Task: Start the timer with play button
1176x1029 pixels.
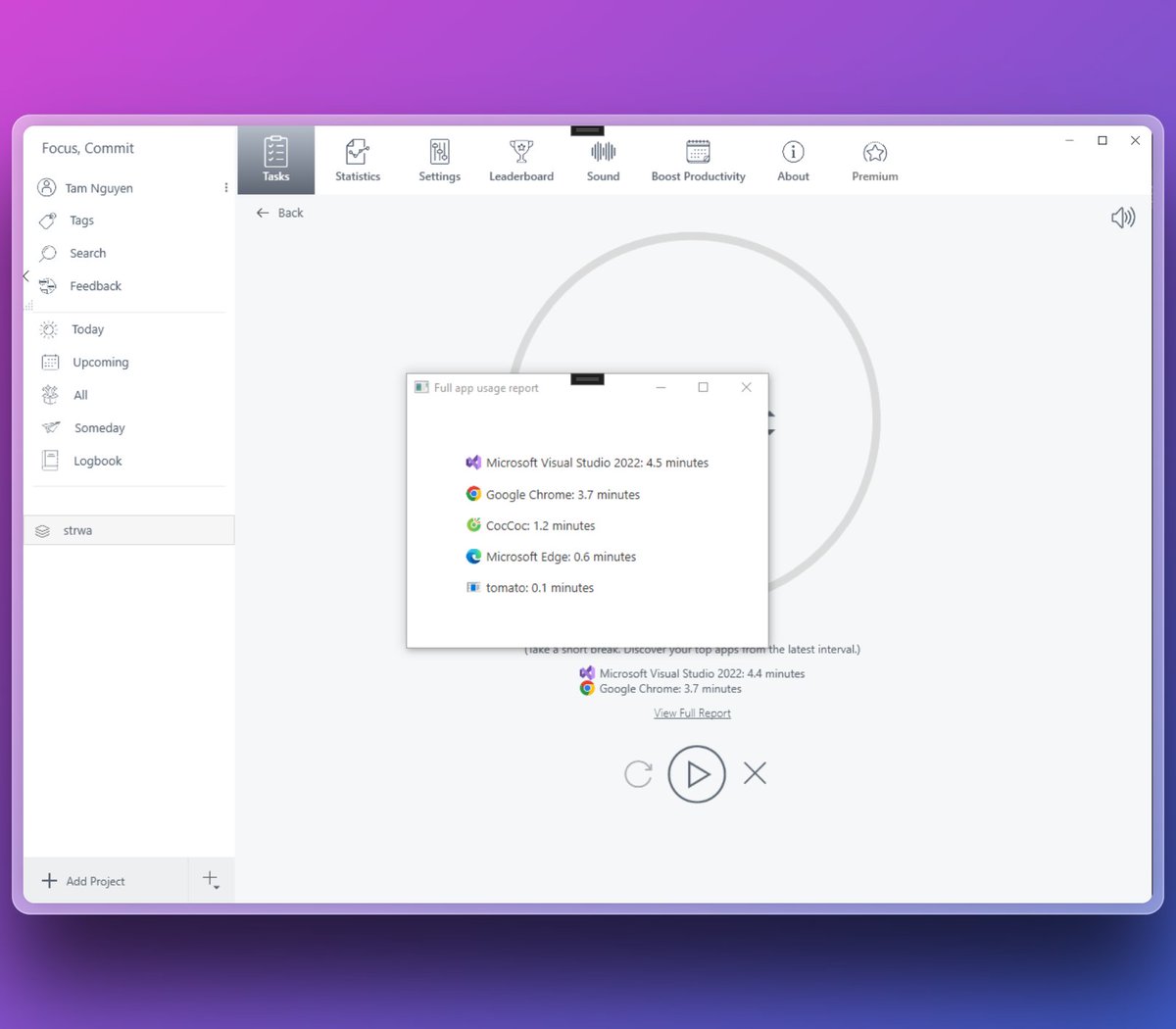Action: [697, 774]
